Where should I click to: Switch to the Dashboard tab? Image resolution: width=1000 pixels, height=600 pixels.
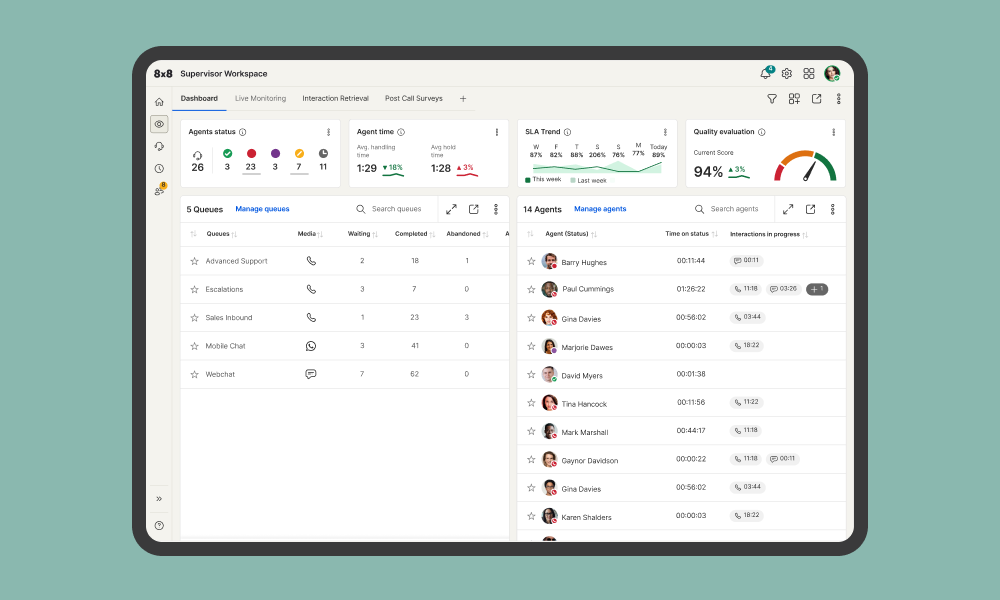[x=199, y=98]
